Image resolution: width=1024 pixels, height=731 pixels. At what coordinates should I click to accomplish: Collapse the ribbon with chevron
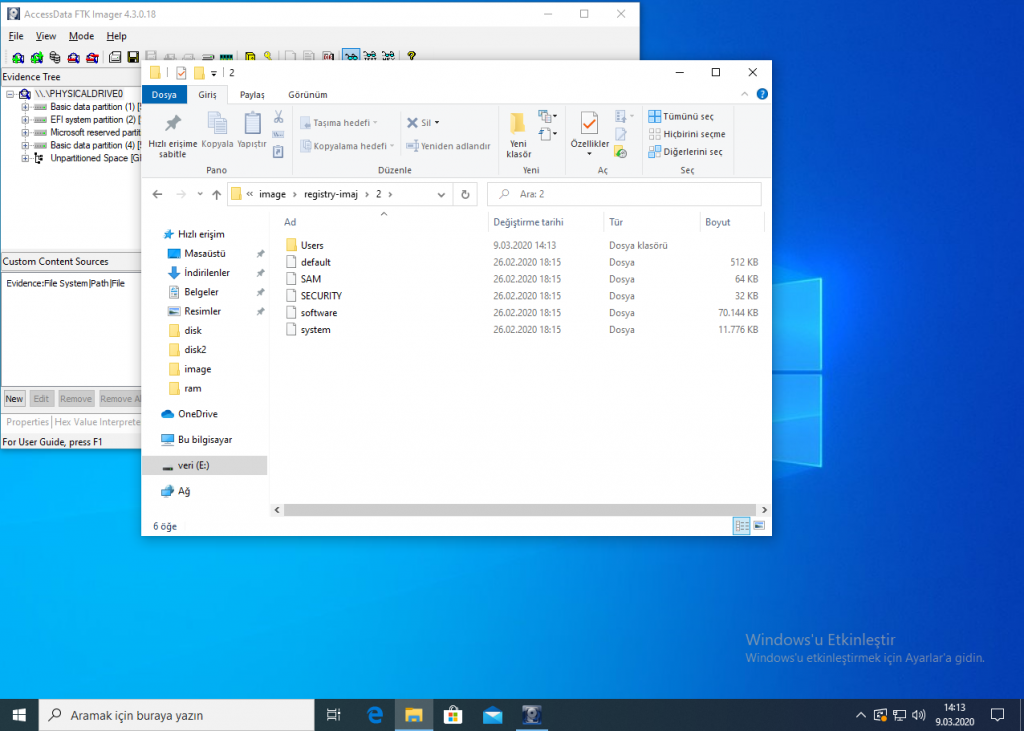(744, 94)
